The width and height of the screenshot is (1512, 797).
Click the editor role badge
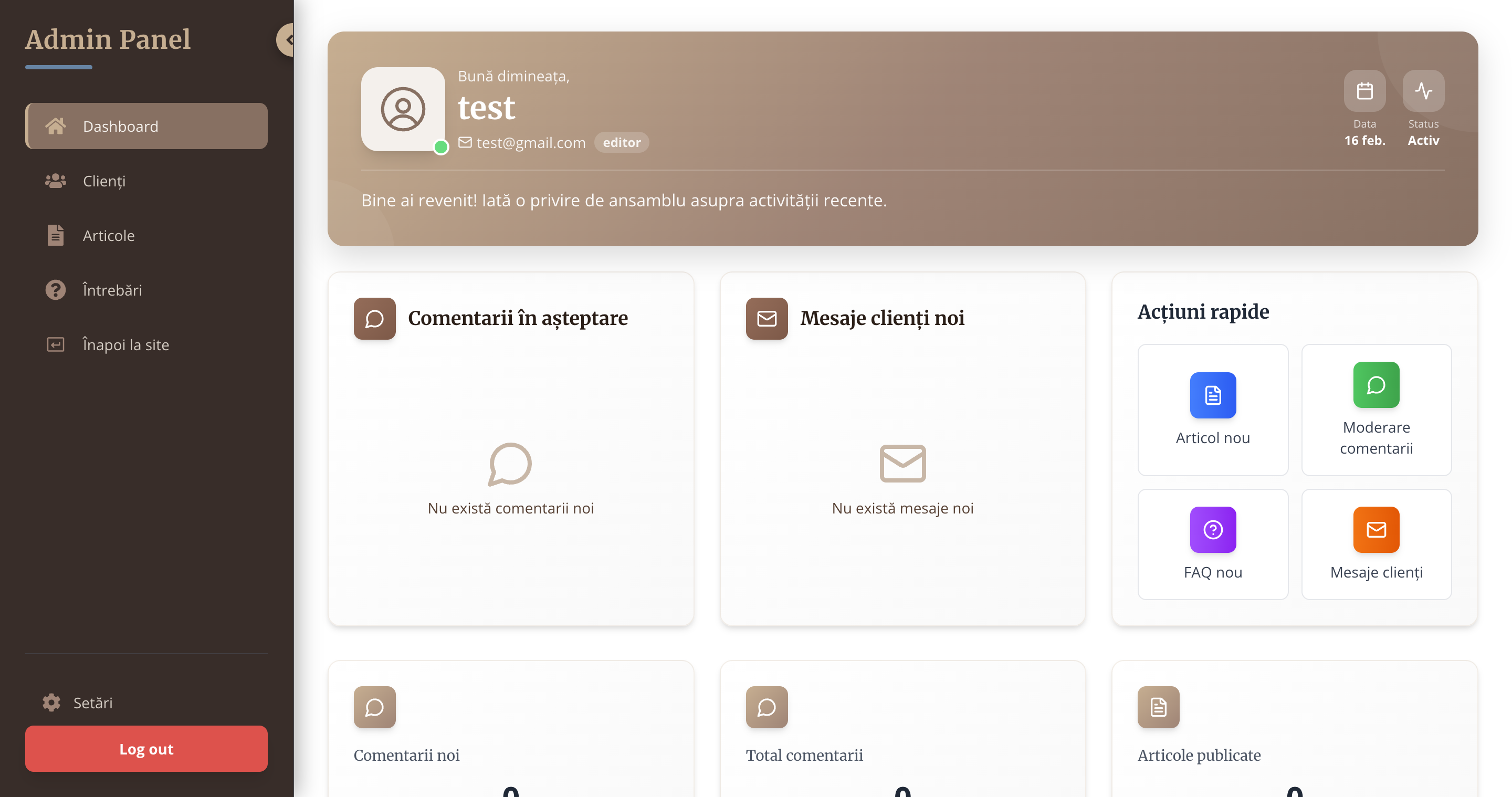coord(621,143)
